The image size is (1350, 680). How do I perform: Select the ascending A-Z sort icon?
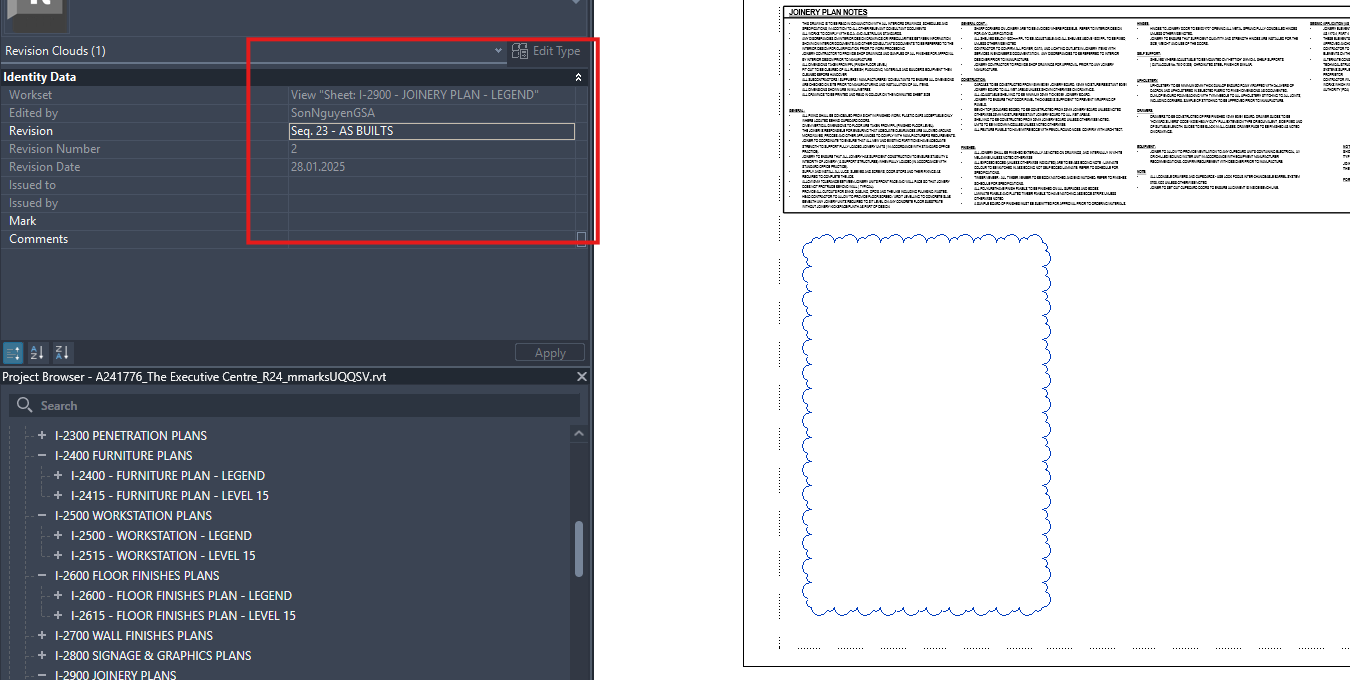(37, 352)
